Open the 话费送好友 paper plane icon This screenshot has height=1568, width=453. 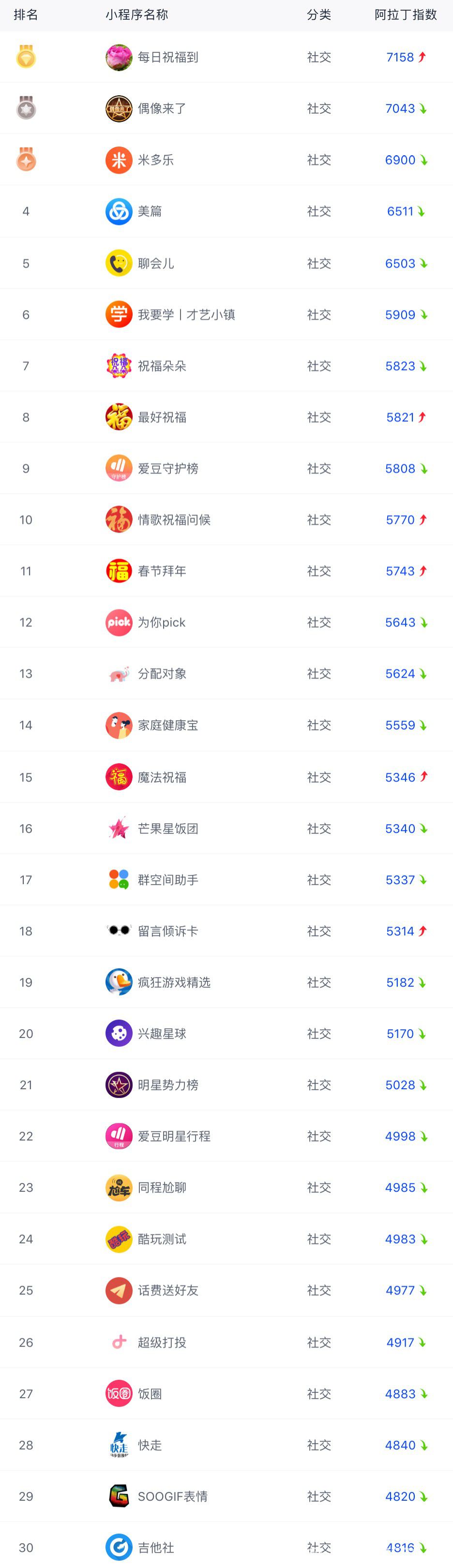(x=119, y=1290)
